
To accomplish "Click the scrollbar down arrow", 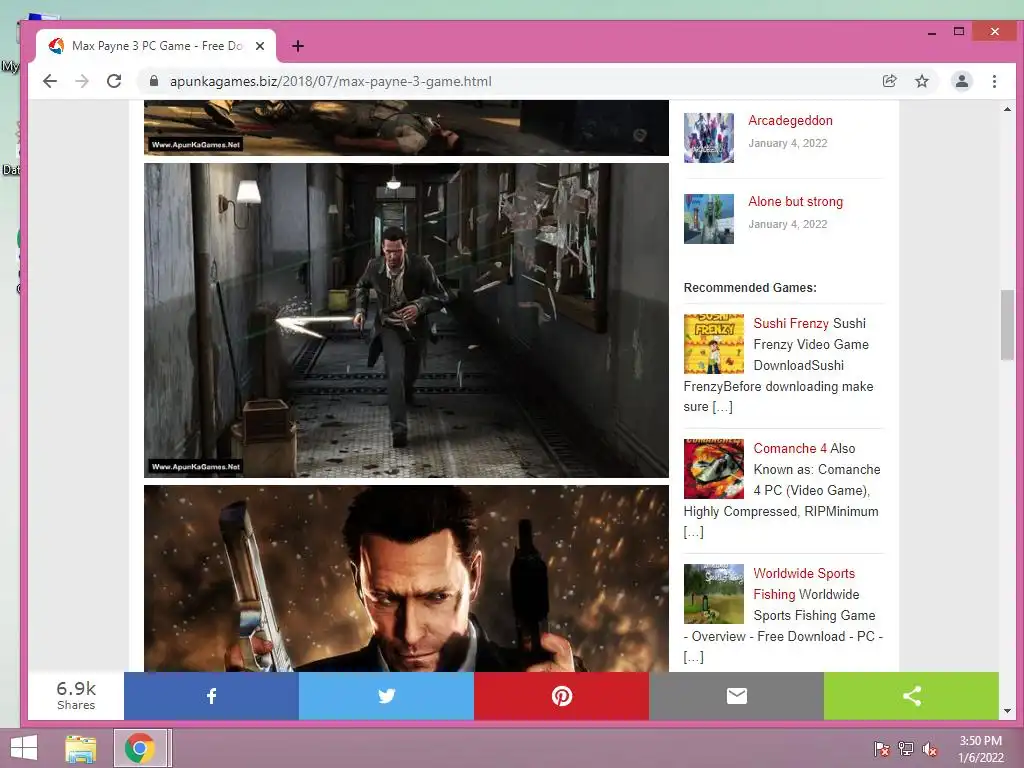I will click(1007, 711).
